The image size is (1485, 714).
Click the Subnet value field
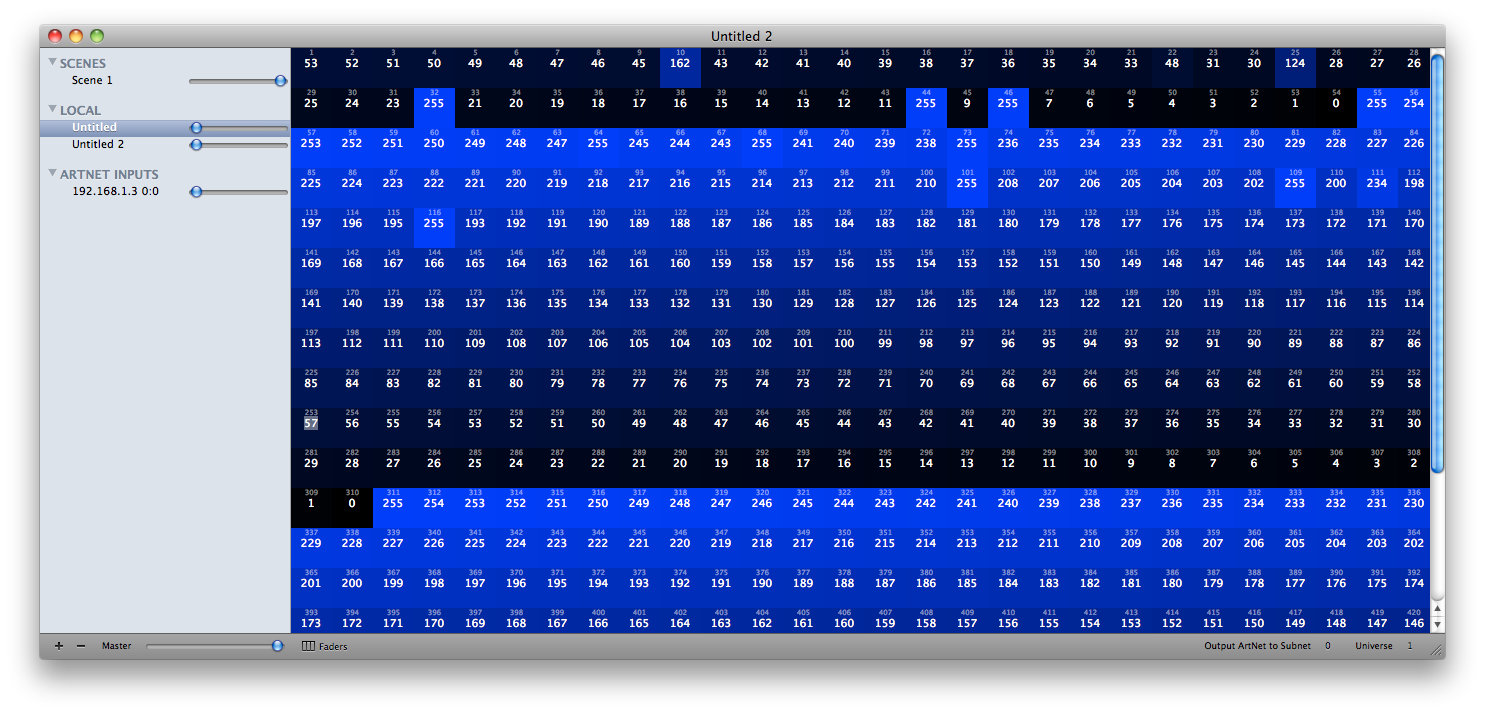pyautogui.click(x=1328, y=646)
